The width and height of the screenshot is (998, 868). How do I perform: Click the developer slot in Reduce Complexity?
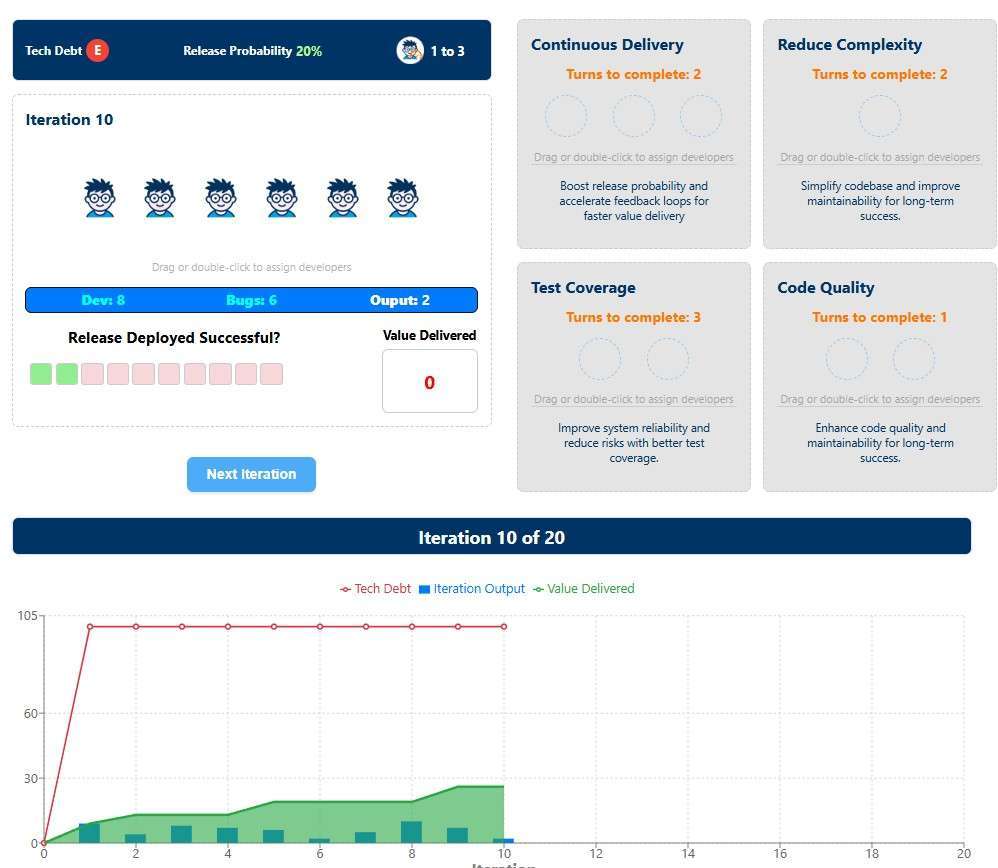coord(880,116)
